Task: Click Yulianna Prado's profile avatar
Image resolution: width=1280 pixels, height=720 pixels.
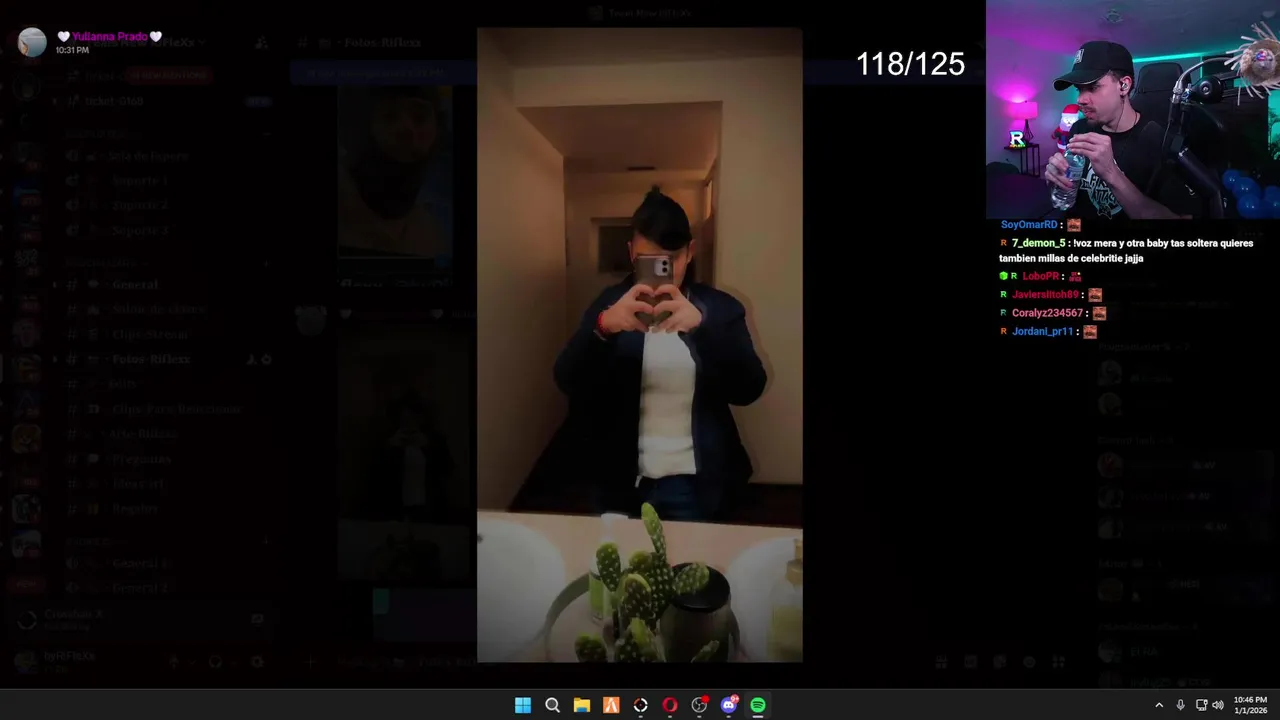Action: pos(32,42)
